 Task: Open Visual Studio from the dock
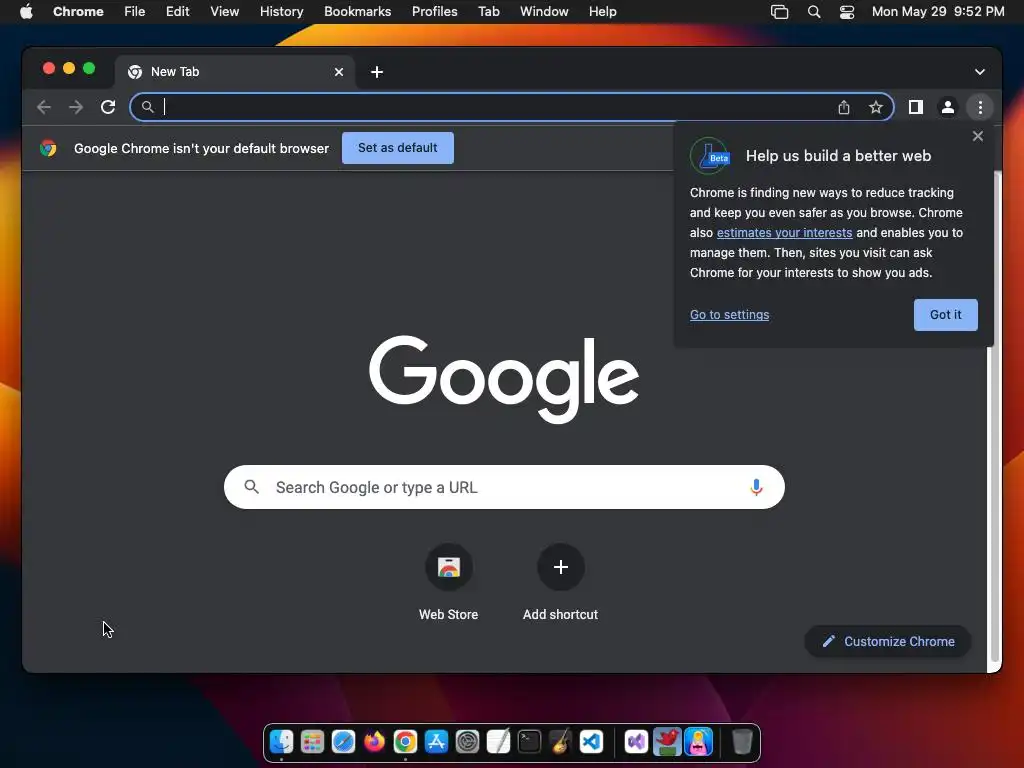pyautogui.click(x=636, y=742)
